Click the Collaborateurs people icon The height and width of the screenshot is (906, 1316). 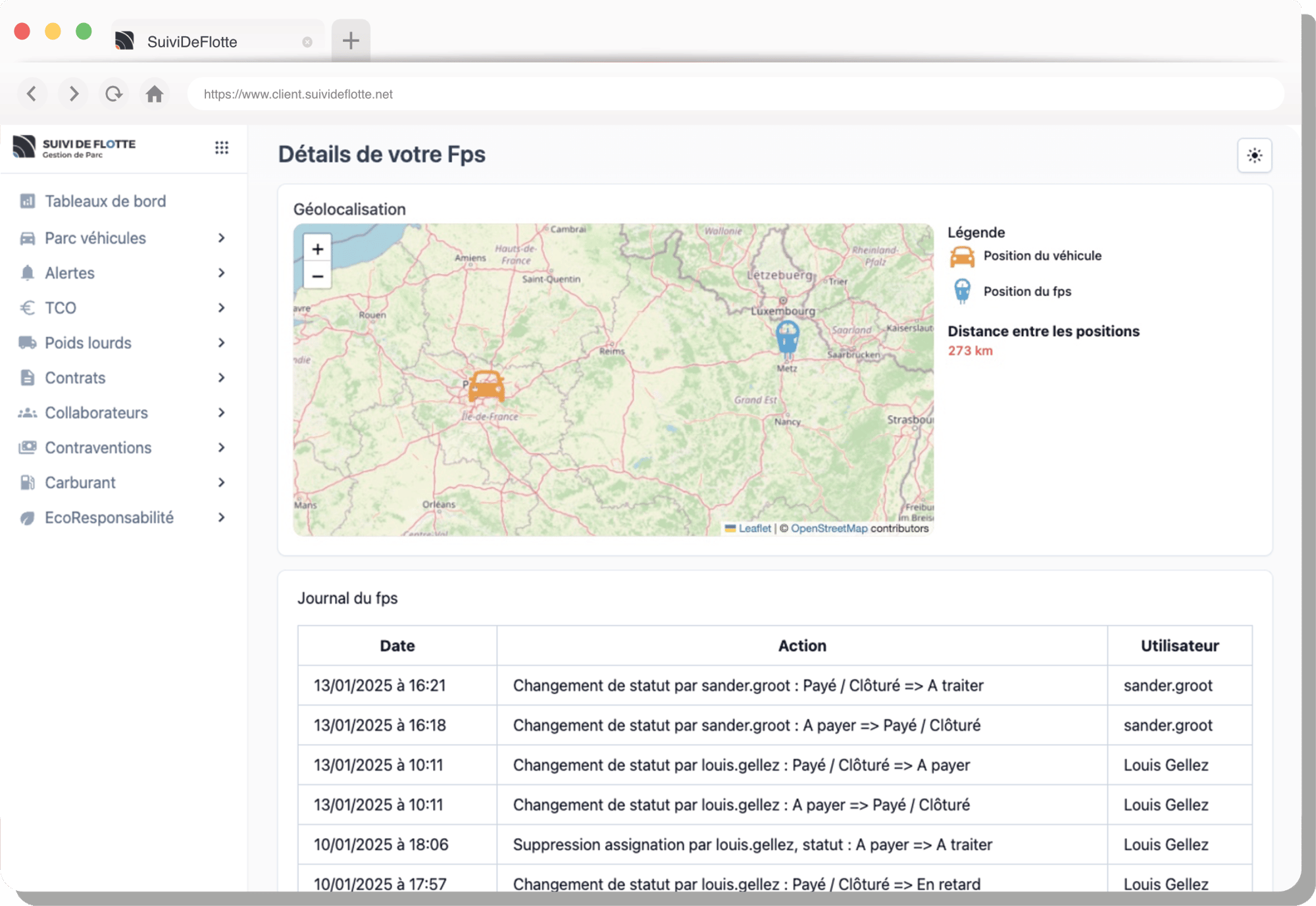tap(28, 413)
